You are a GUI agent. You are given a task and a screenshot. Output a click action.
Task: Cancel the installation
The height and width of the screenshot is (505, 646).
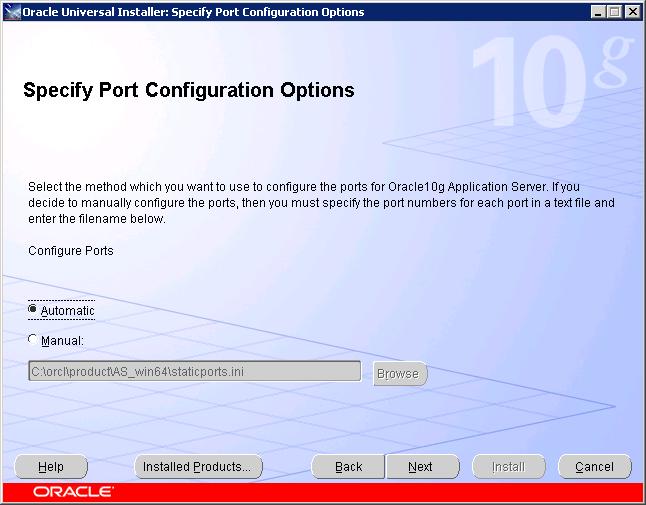[595, 467]
